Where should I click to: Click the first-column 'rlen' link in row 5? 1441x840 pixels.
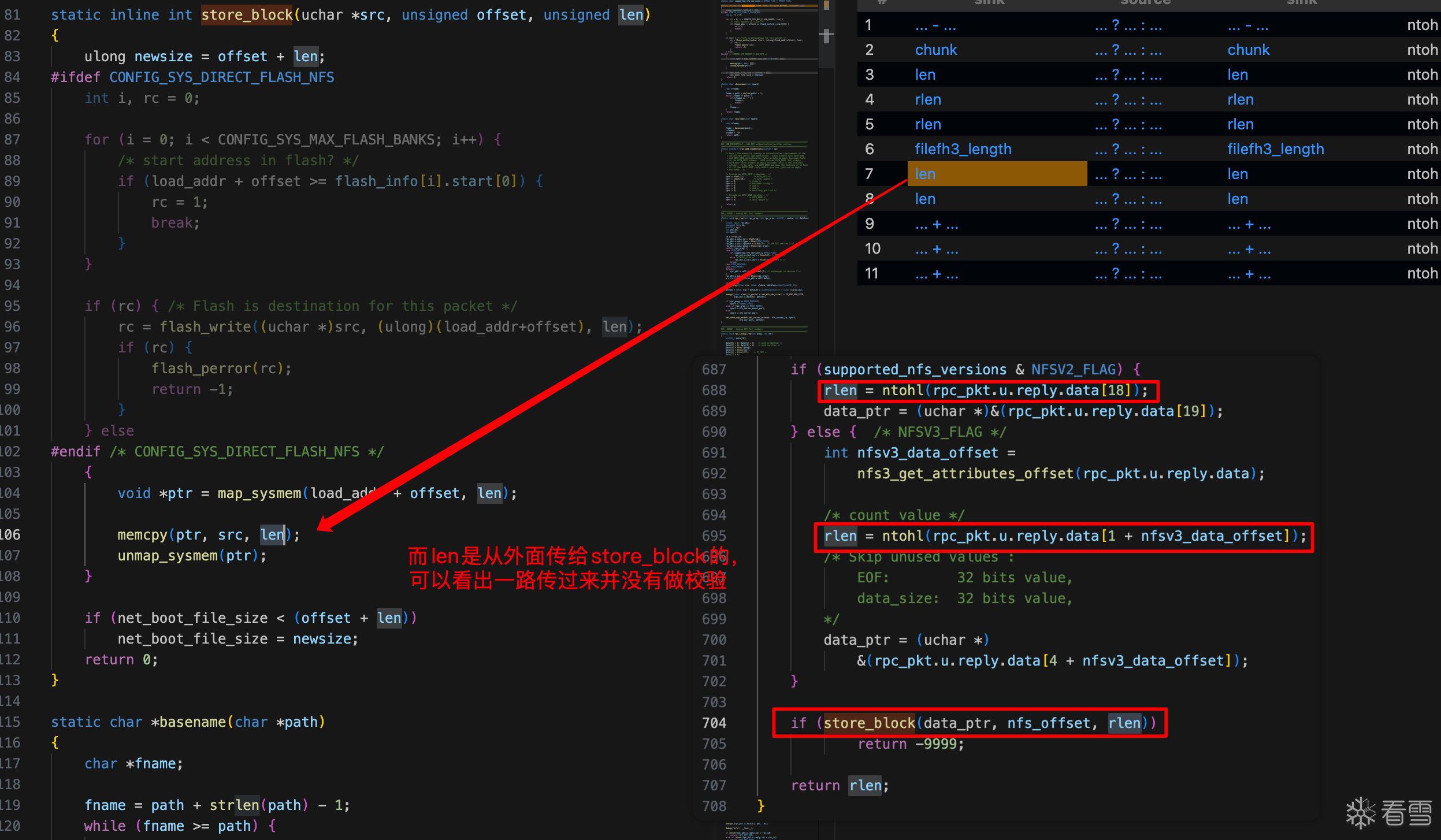click(x=928, y=125)
